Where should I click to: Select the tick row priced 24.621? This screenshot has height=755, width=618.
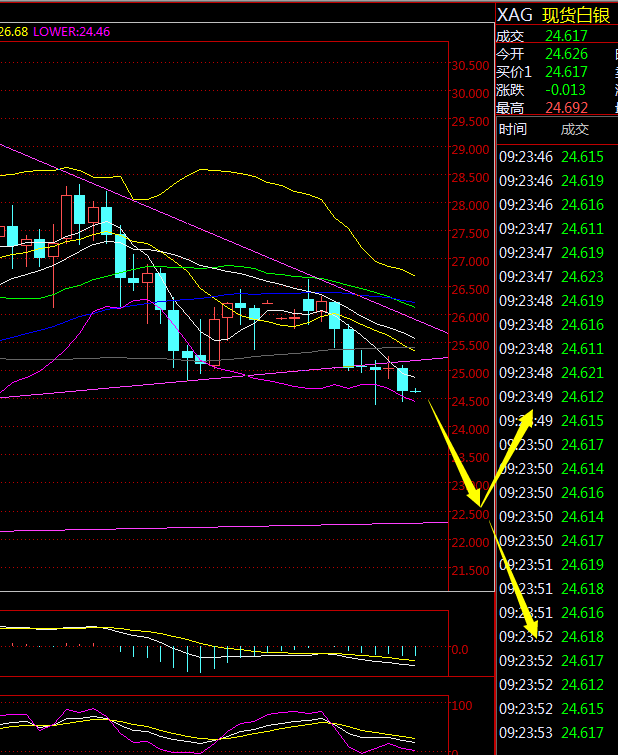556,373
